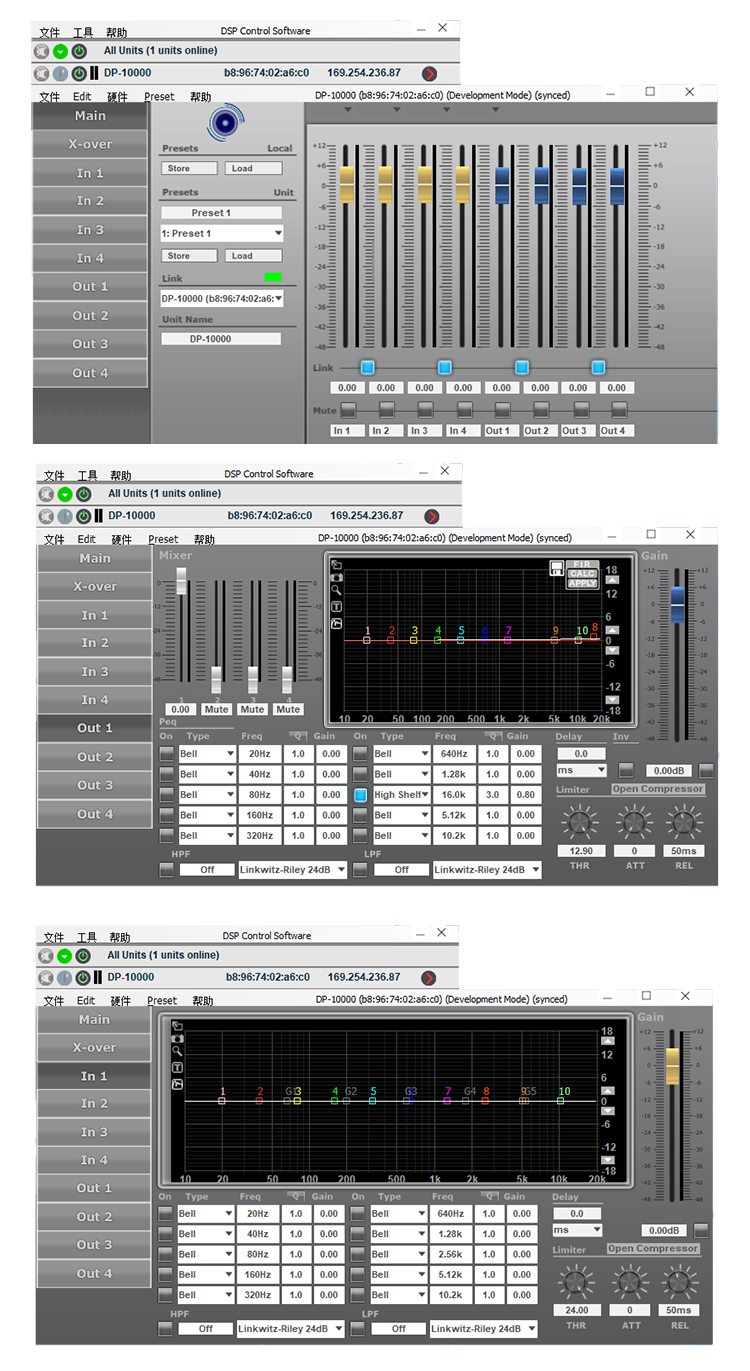Toggle the Link button between Out 3 and Out 4
This screenshot has width=750, height=1371.
598,367
